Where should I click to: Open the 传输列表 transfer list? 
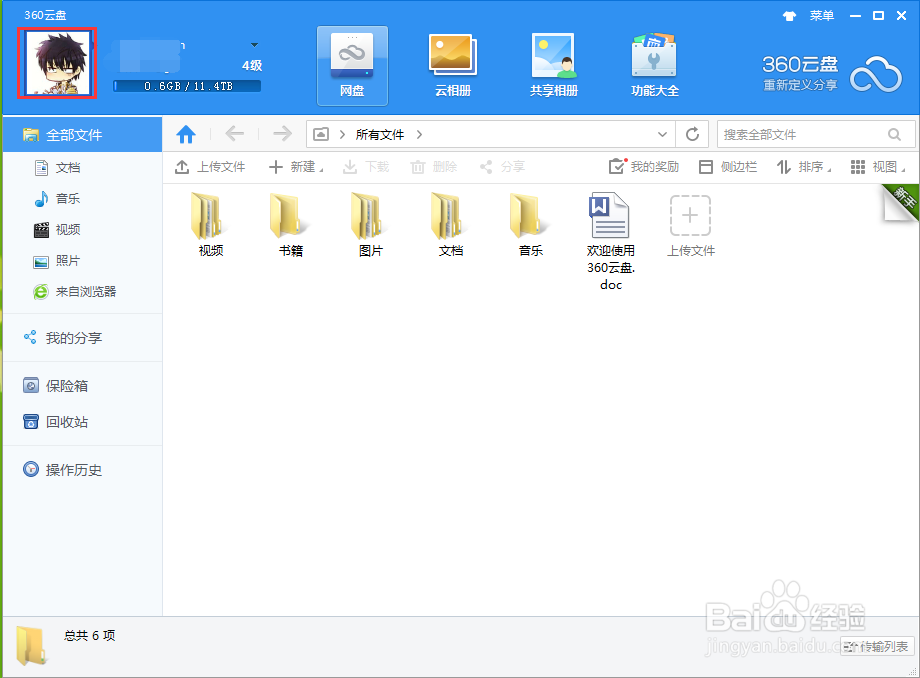pyautogui.click(x=877, y=646)
